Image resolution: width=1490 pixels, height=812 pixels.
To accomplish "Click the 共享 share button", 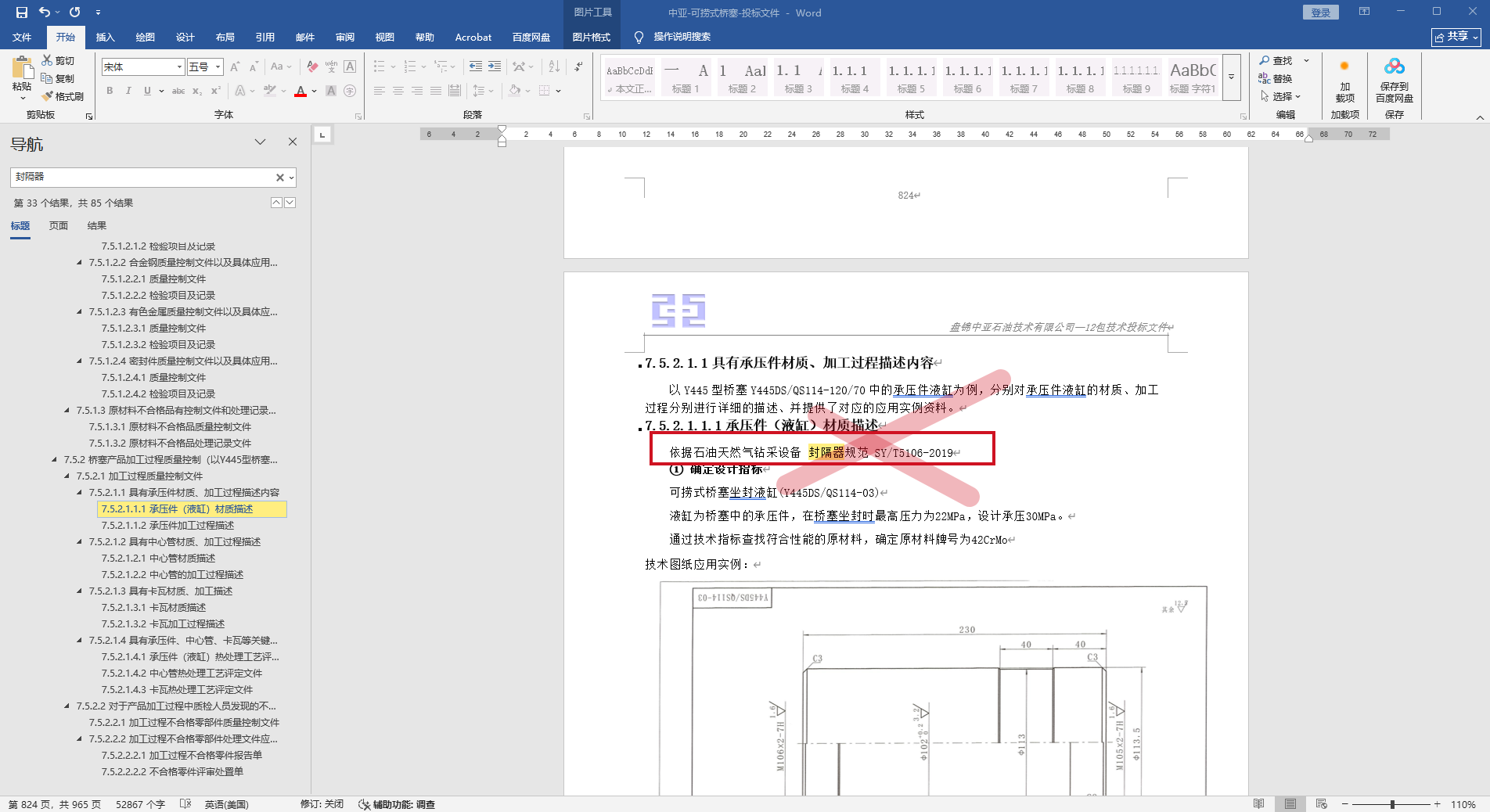I will point(1456,37).
